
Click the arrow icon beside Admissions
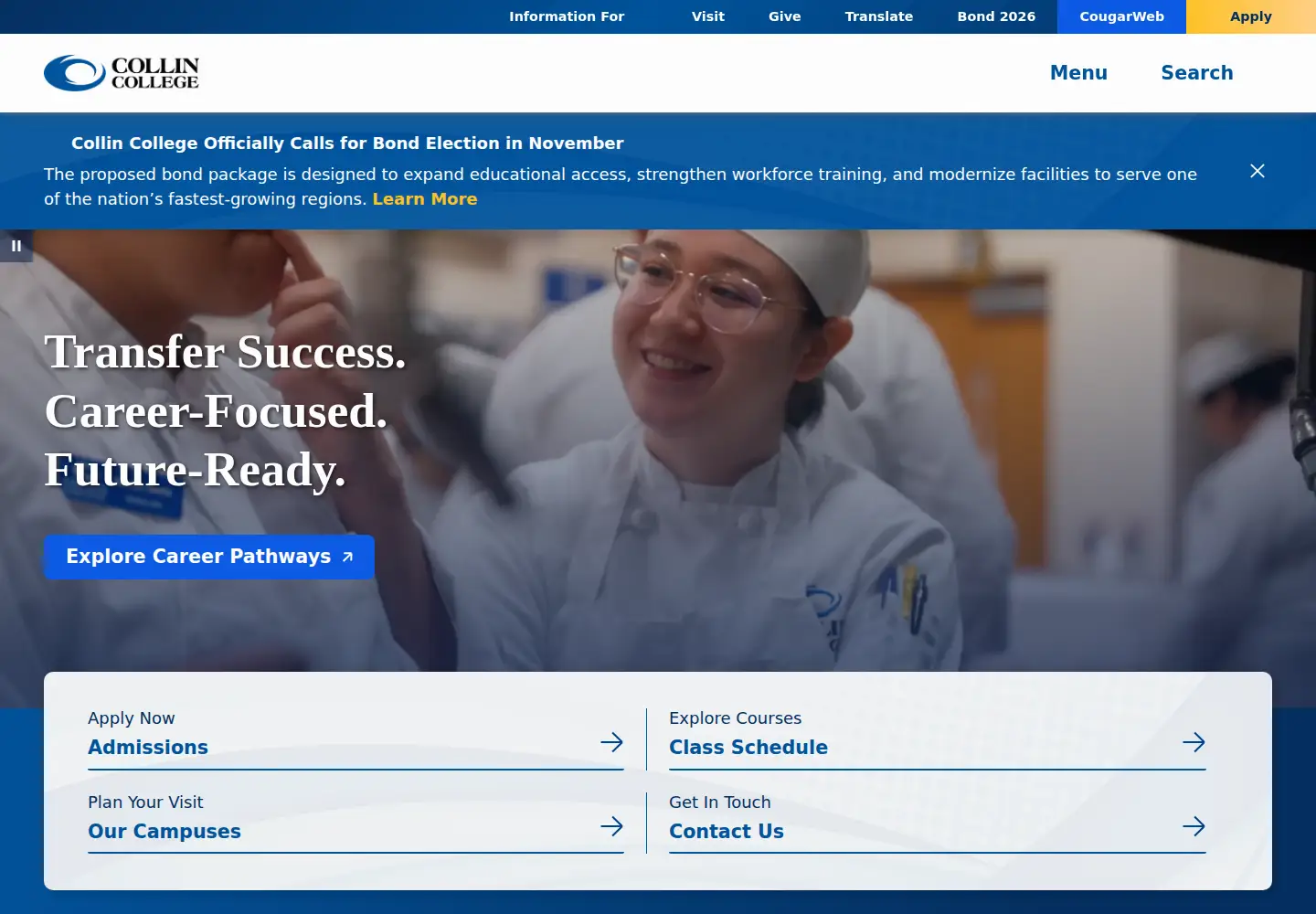611,742
